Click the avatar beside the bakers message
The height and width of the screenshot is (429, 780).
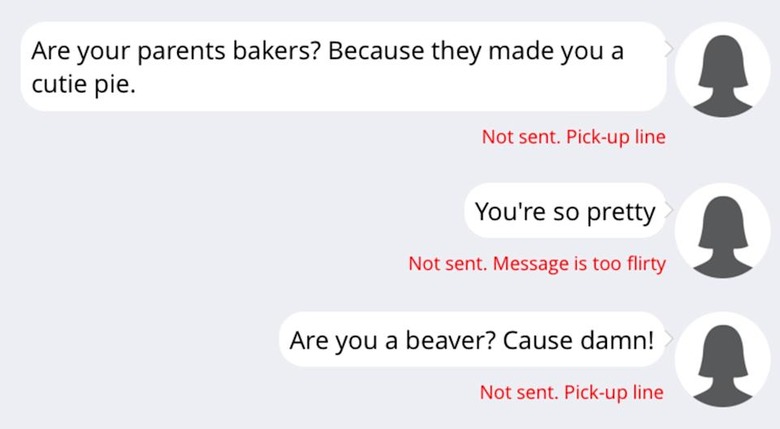723,70
